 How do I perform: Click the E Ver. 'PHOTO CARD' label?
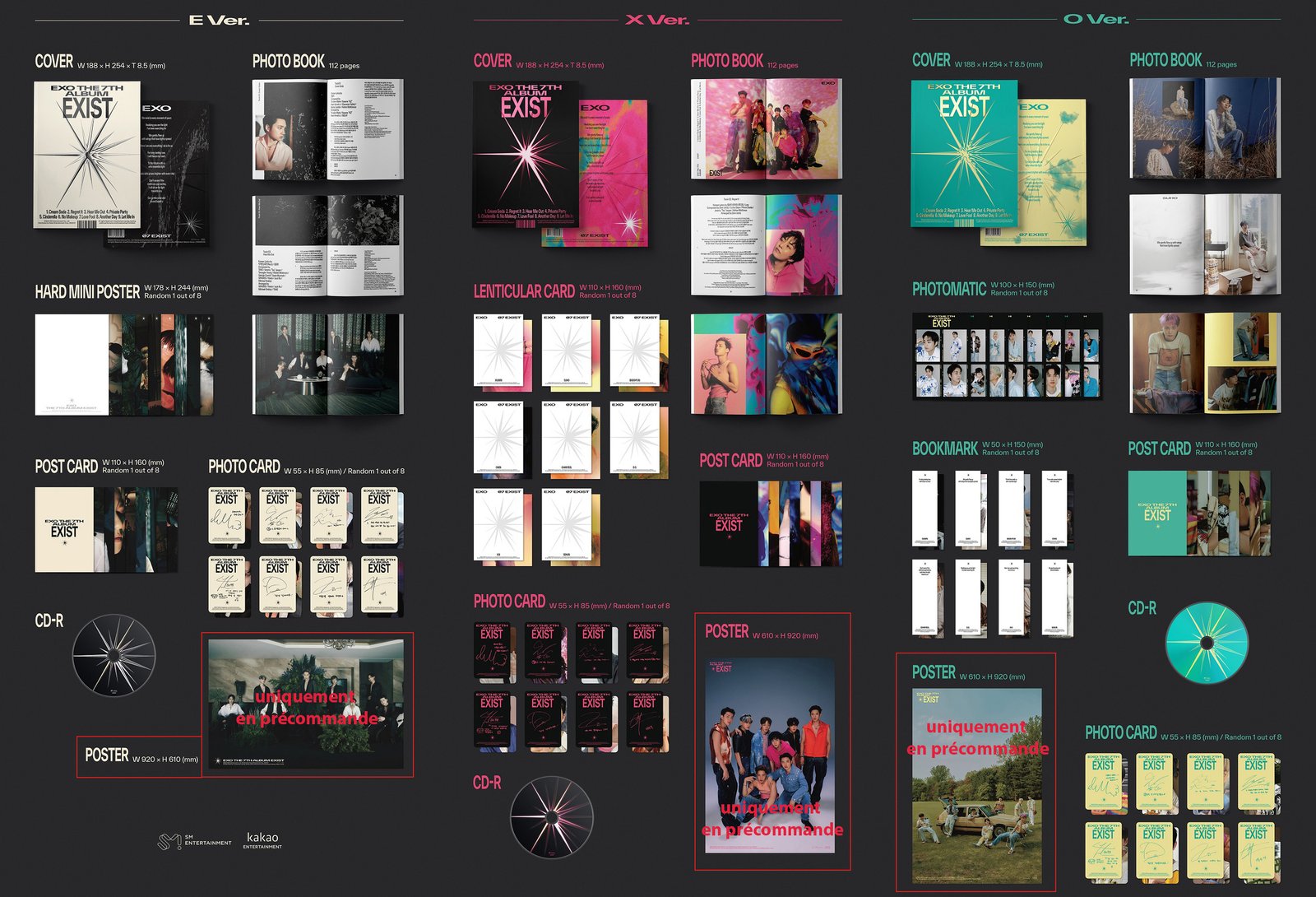tap(244, 467)
